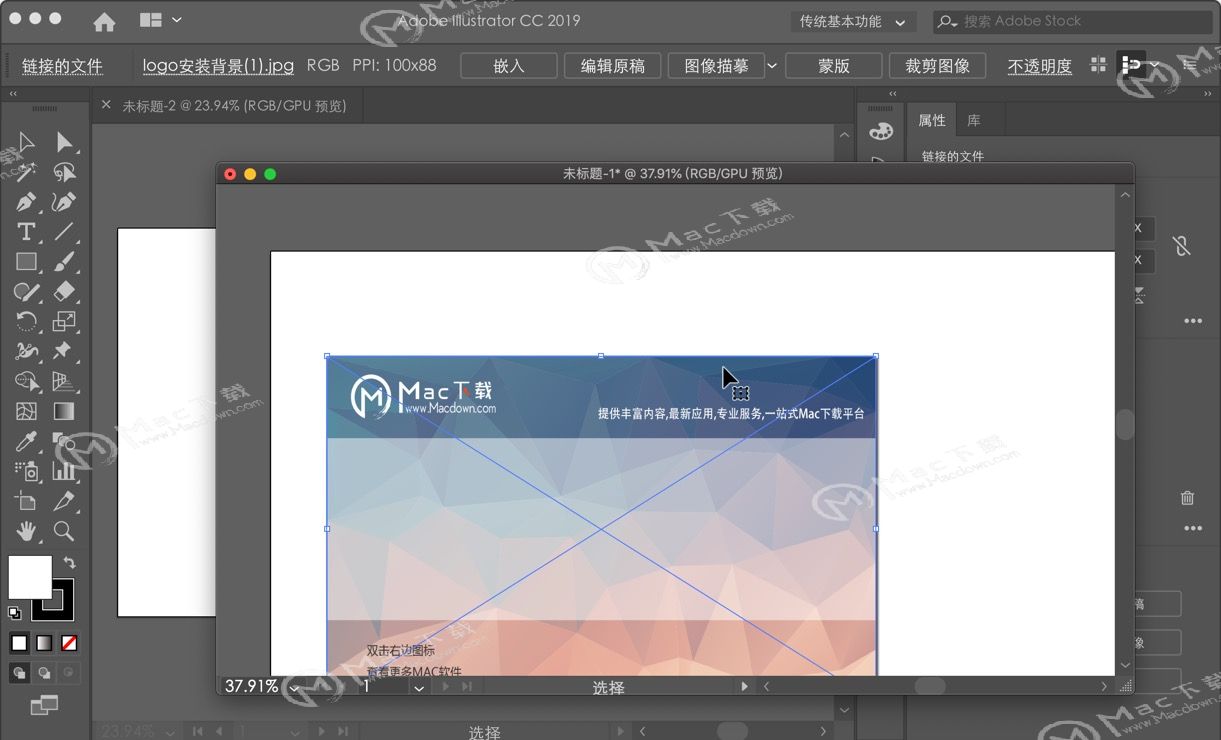1221x740 pixels.
Task: Select the Selection tool arrow
Action: (26, 143)
